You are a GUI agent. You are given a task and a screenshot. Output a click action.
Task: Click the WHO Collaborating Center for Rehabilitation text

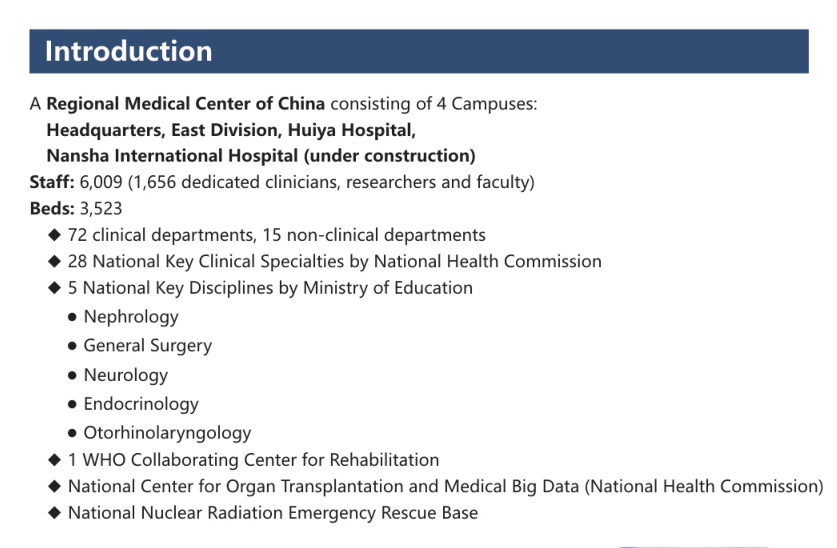(260, 460)
